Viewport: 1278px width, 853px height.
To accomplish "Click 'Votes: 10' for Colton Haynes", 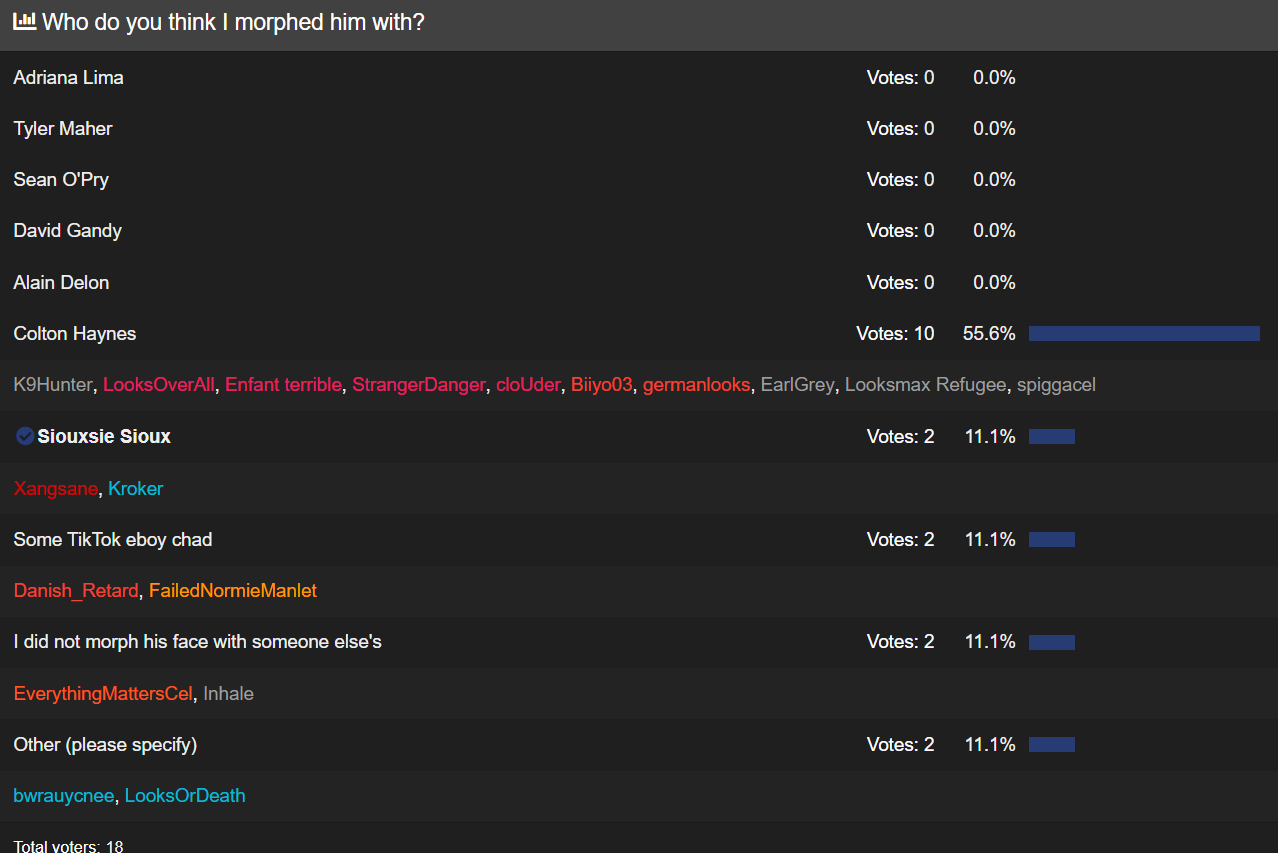I will [896, 333].
